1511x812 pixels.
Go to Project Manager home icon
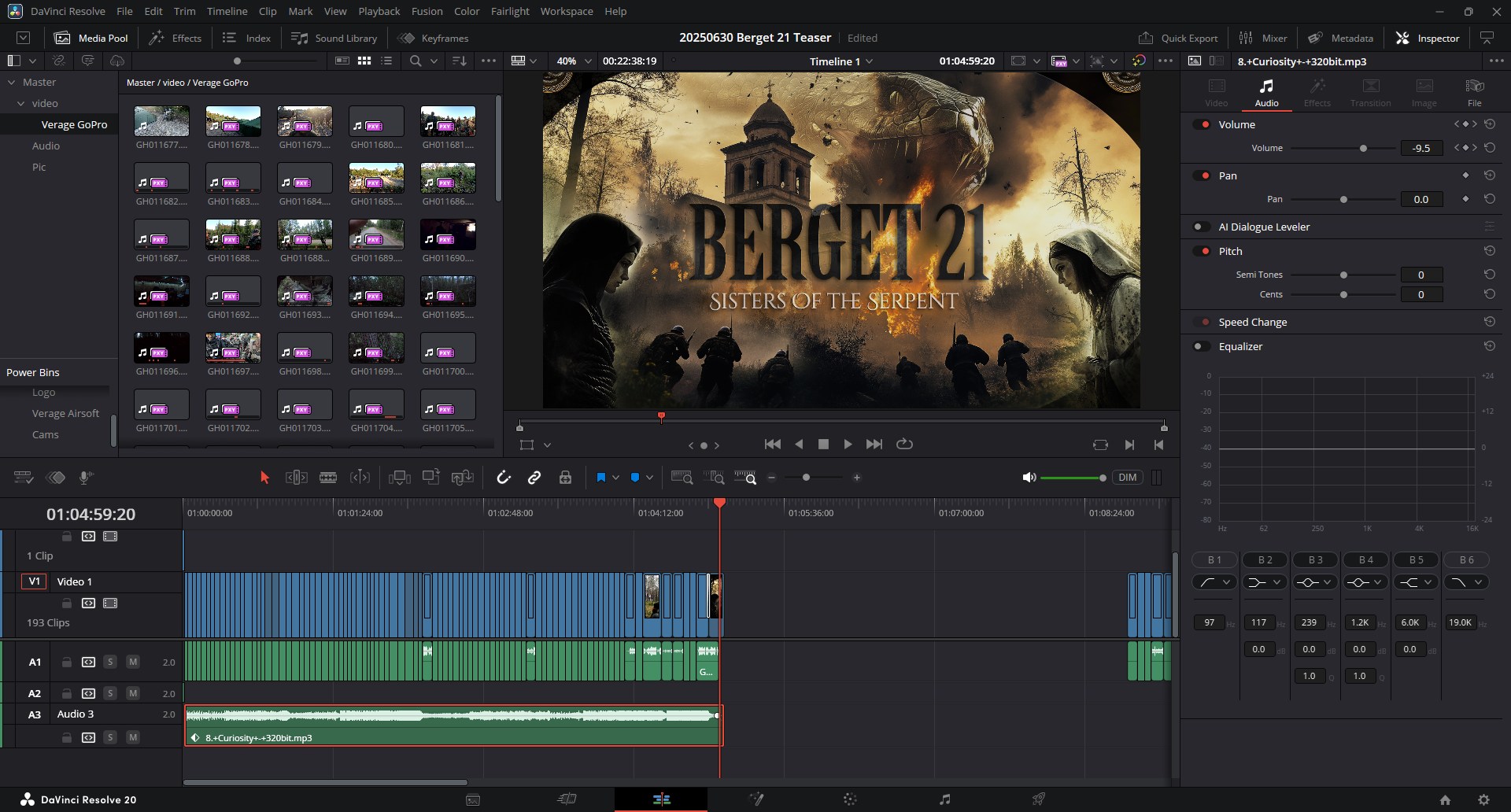tap(1445, 799)
